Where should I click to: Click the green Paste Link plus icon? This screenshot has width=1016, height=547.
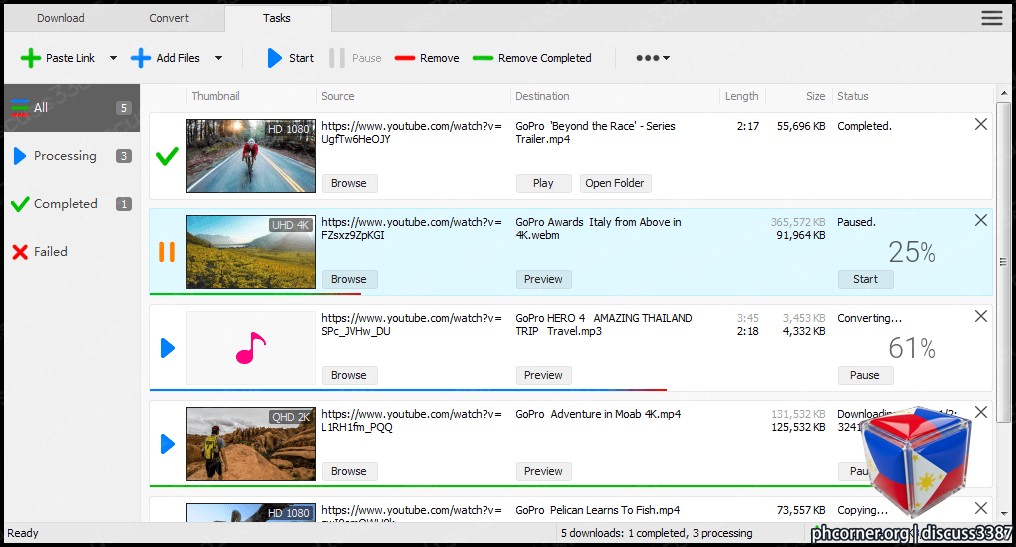[30, 58]
